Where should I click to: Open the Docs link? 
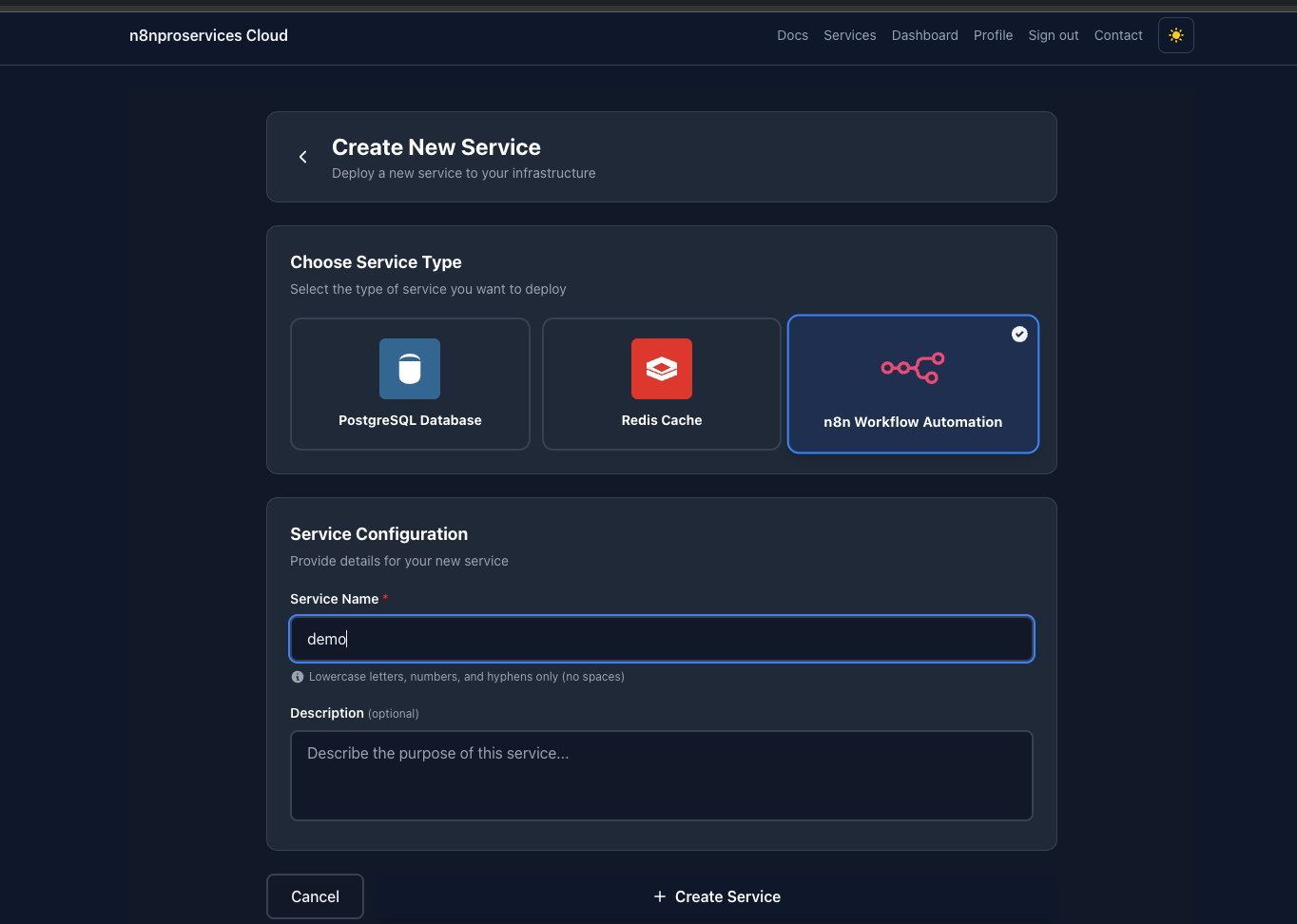tap(792, 35)
